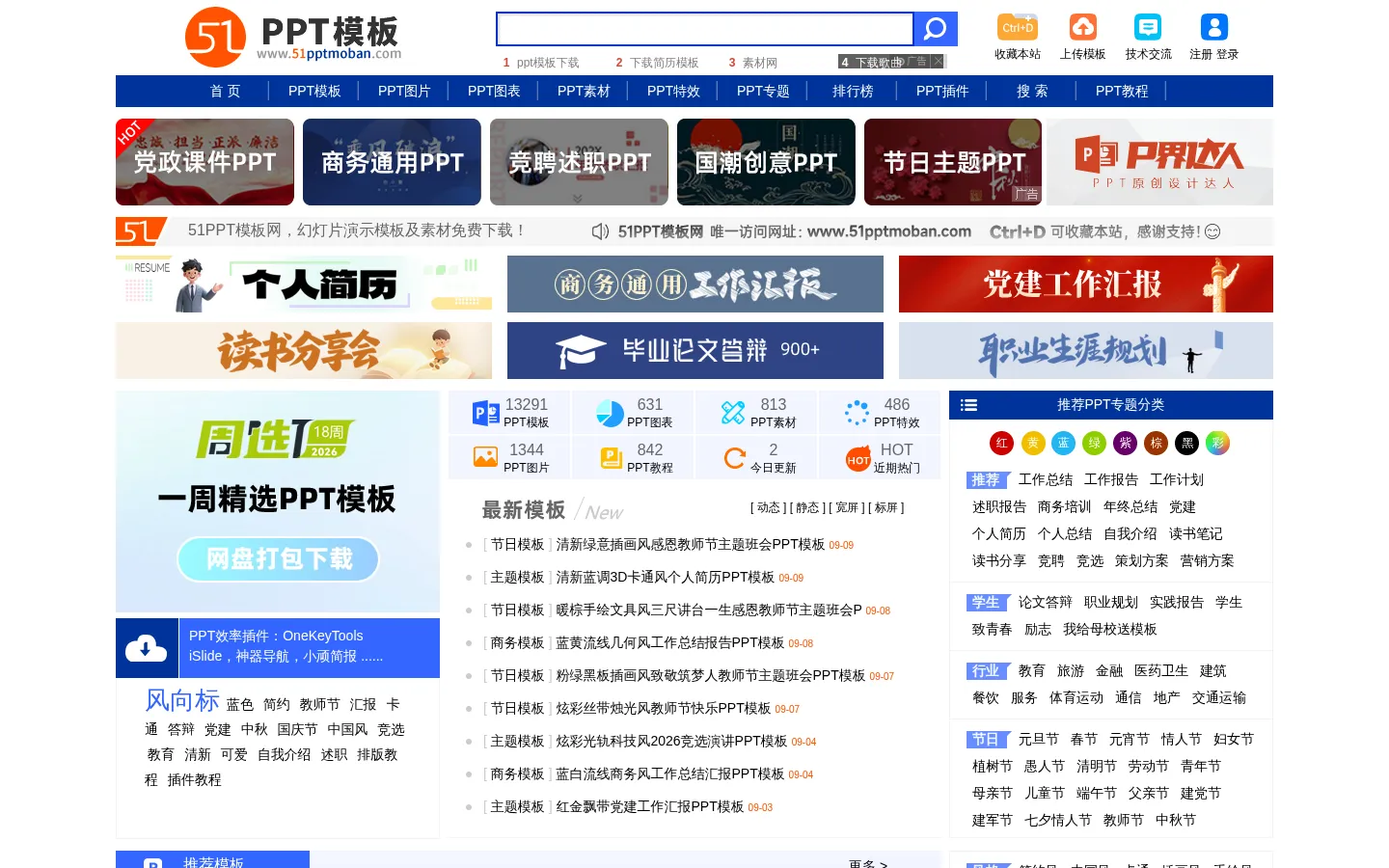1389x868 pixels.
Task: Open the 毕业论文答辩 900+ banner
Action: tap(695, 350)
